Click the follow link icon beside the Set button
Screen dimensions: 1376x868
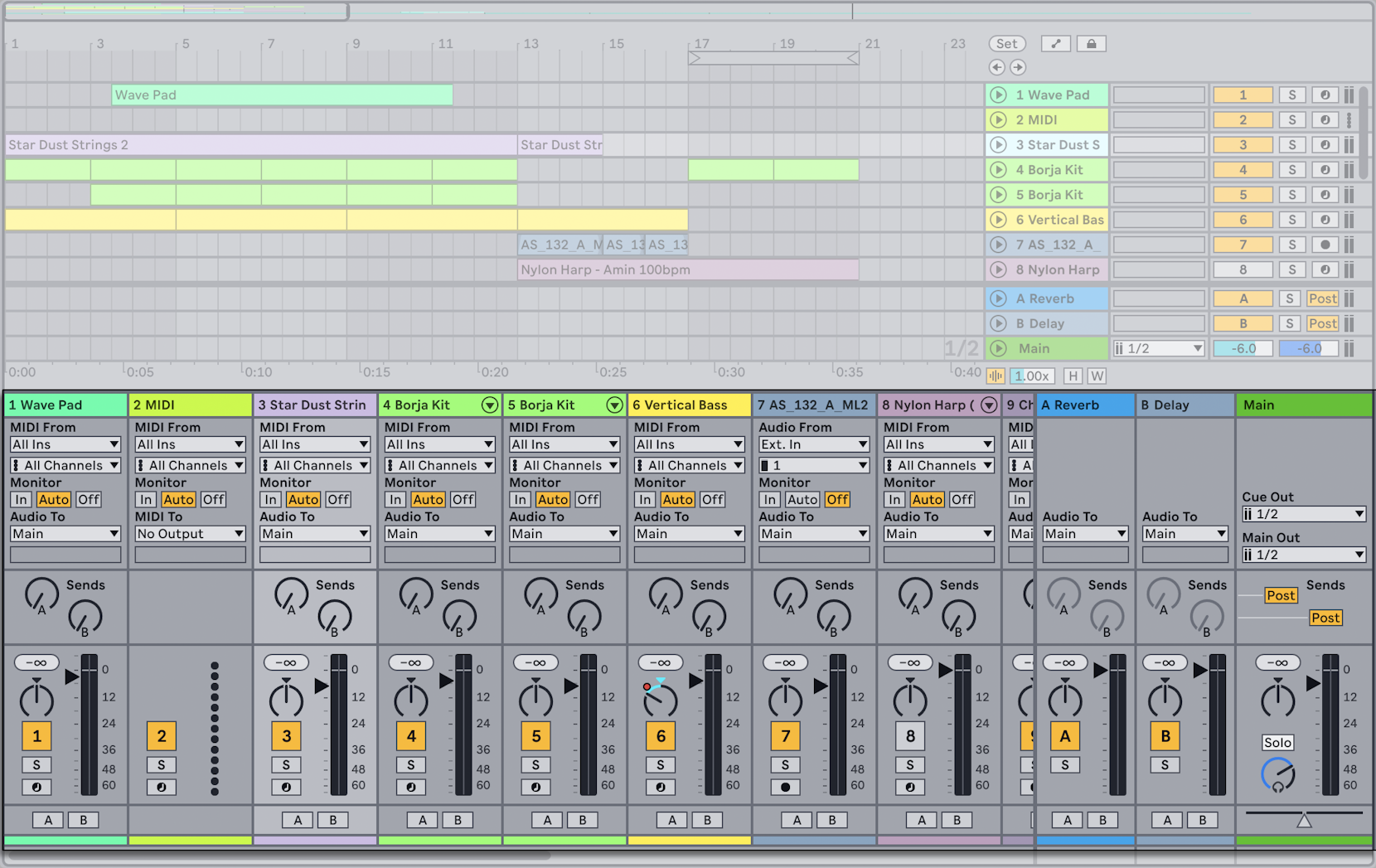(1055, 43)
